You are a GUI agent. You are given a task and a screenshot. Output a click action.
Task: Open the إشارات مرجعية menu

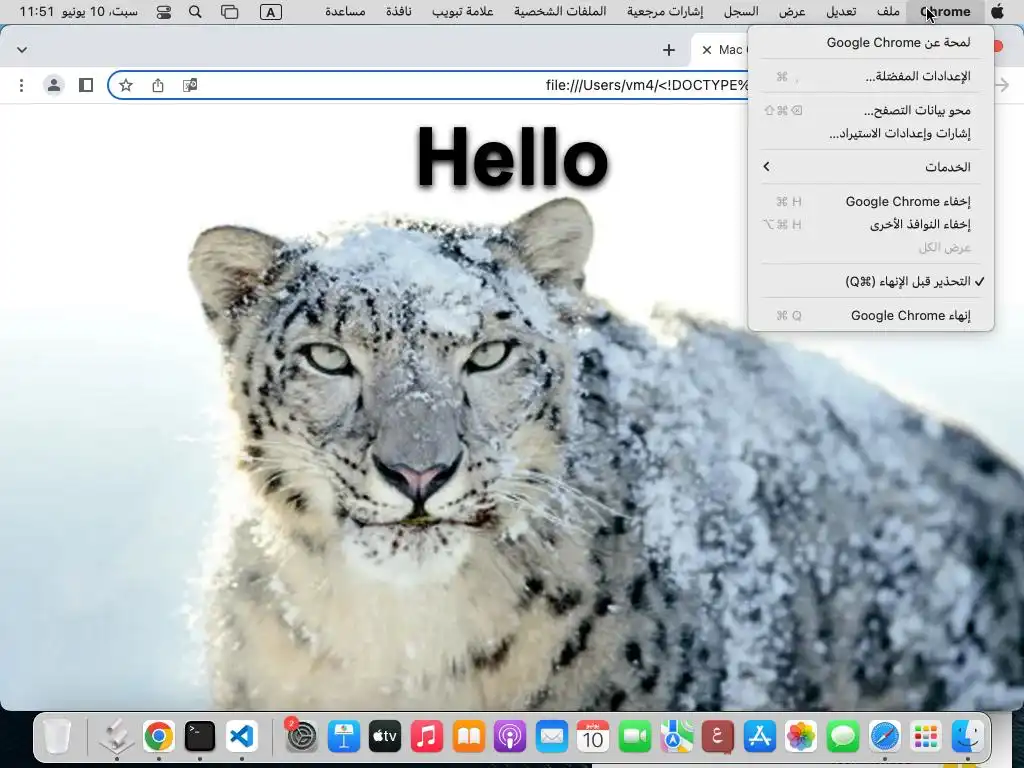665,12
